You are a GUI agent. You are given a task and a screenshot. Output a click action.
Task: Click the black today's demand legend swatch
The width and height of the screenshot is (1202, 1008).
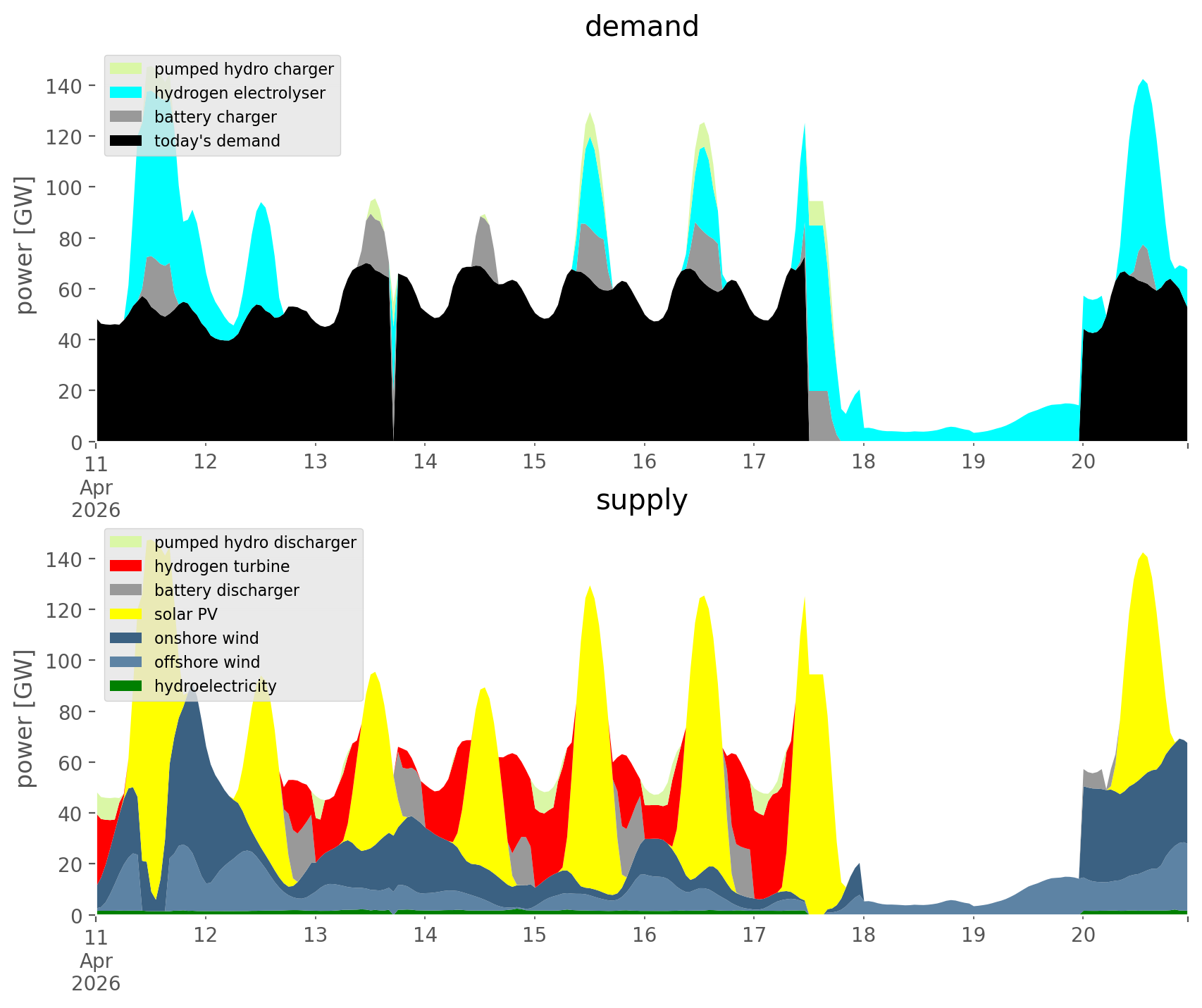click(x=126, y=141)
